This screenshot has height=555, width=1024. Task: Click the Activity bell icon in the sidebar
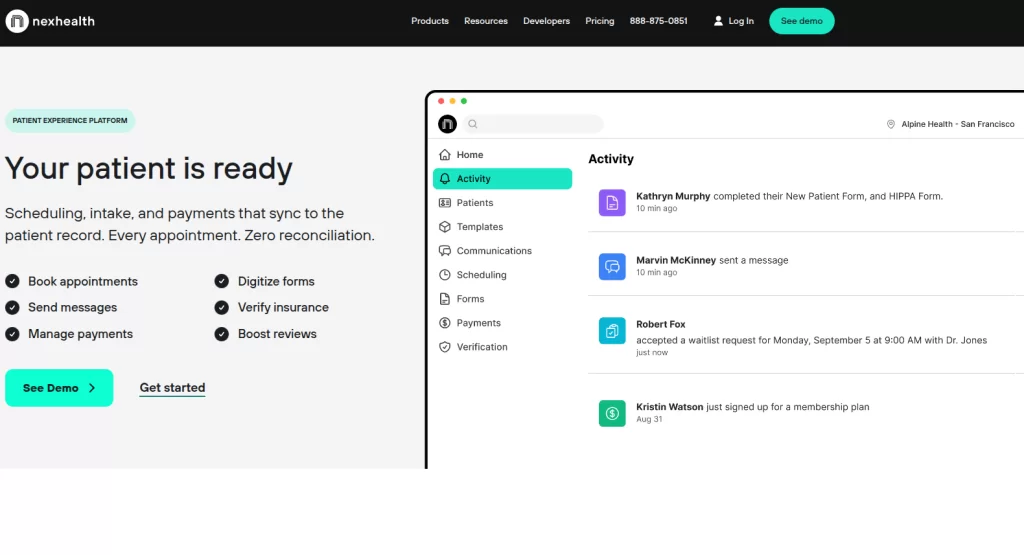[445, 179]
